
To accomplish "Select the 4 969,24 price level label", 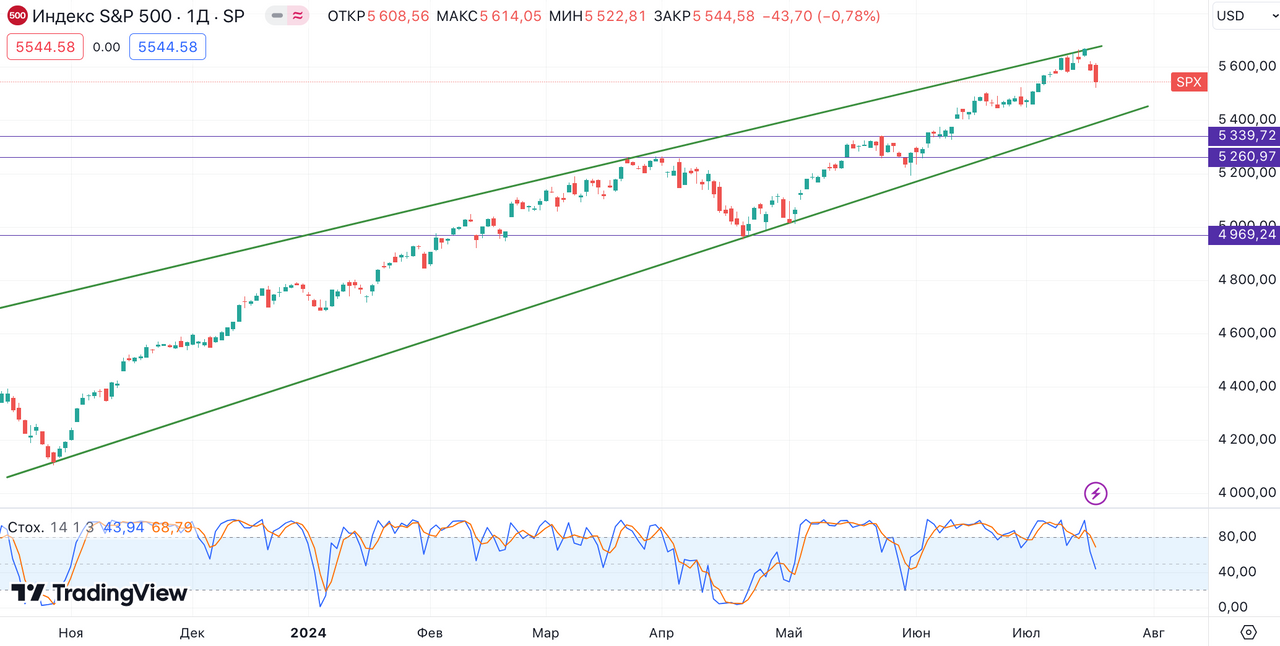I will tap(1244, 235).
